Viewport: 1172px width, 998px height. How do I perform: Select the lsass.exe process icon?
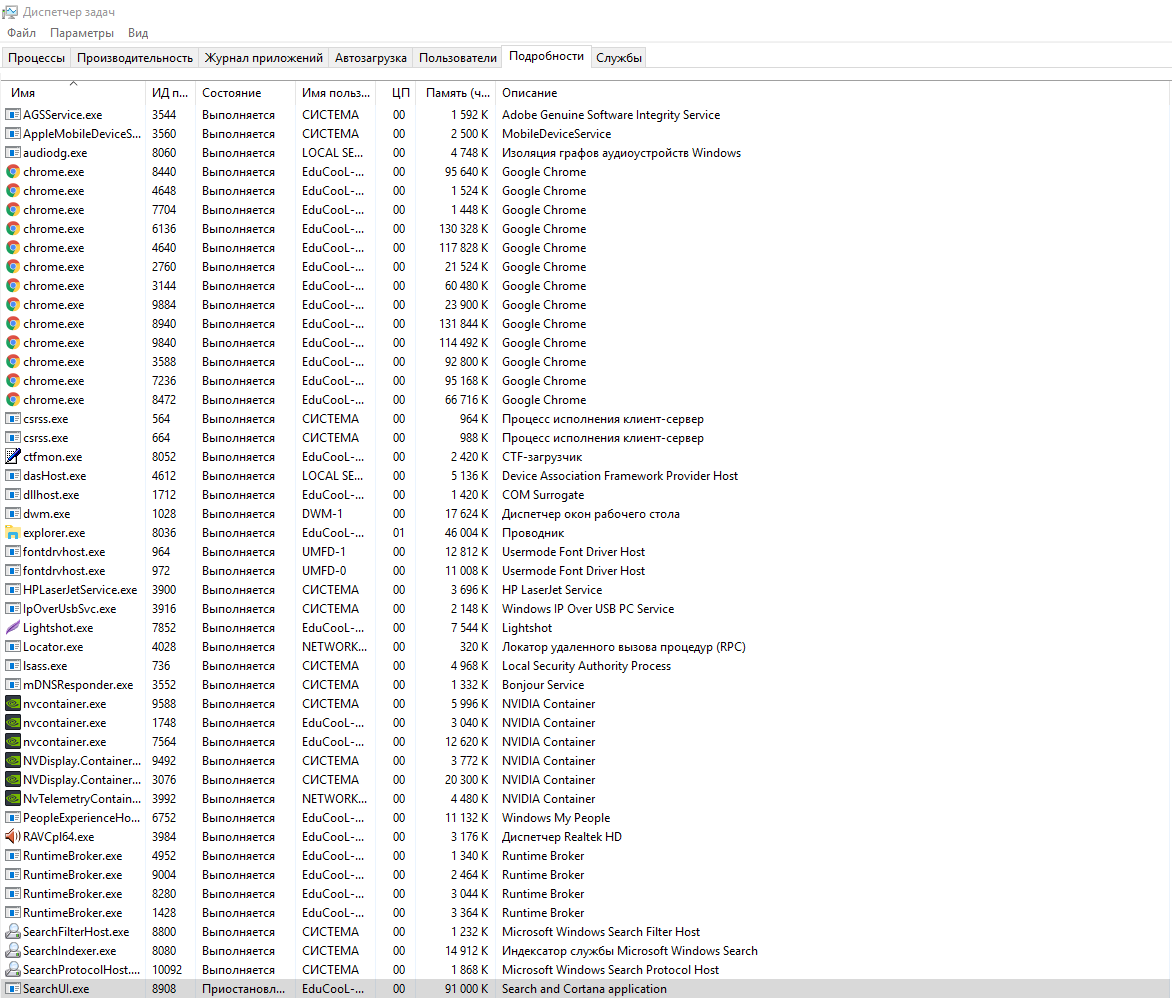(13, 665)
